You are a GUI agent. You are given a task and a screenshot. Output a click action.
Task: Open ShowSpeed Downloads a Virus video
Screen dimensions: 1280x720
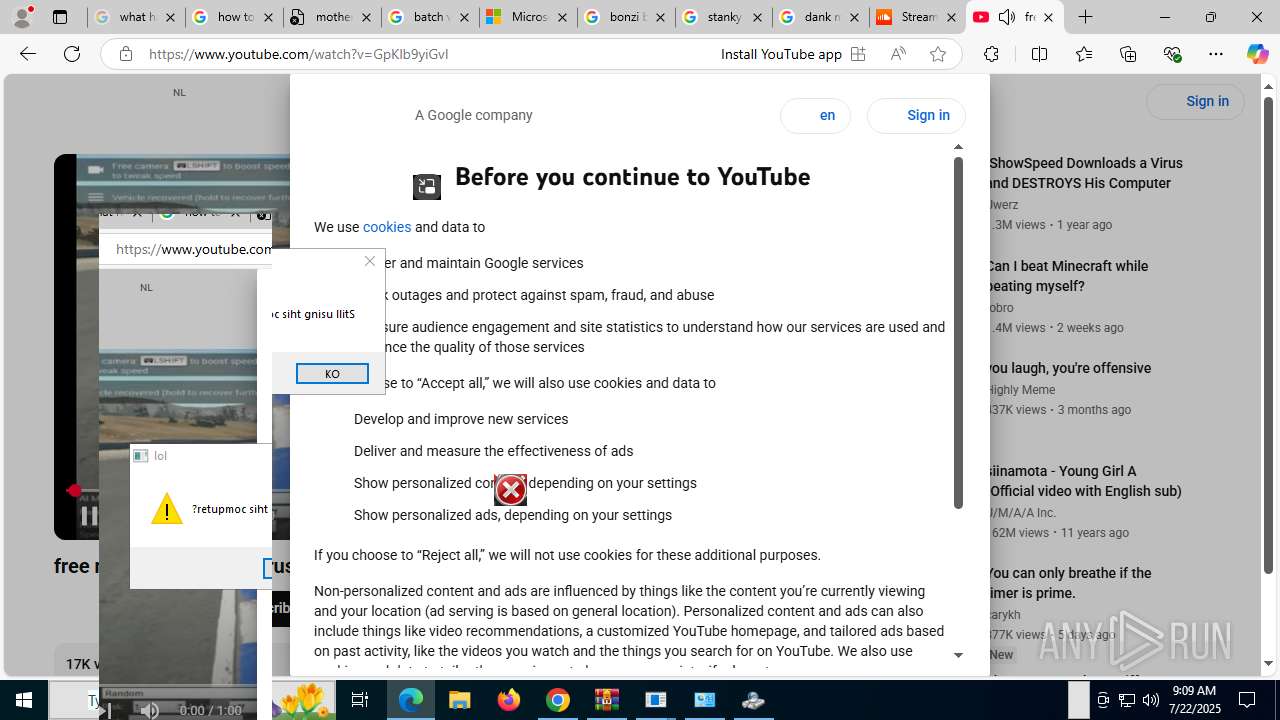click(1085, 173)
